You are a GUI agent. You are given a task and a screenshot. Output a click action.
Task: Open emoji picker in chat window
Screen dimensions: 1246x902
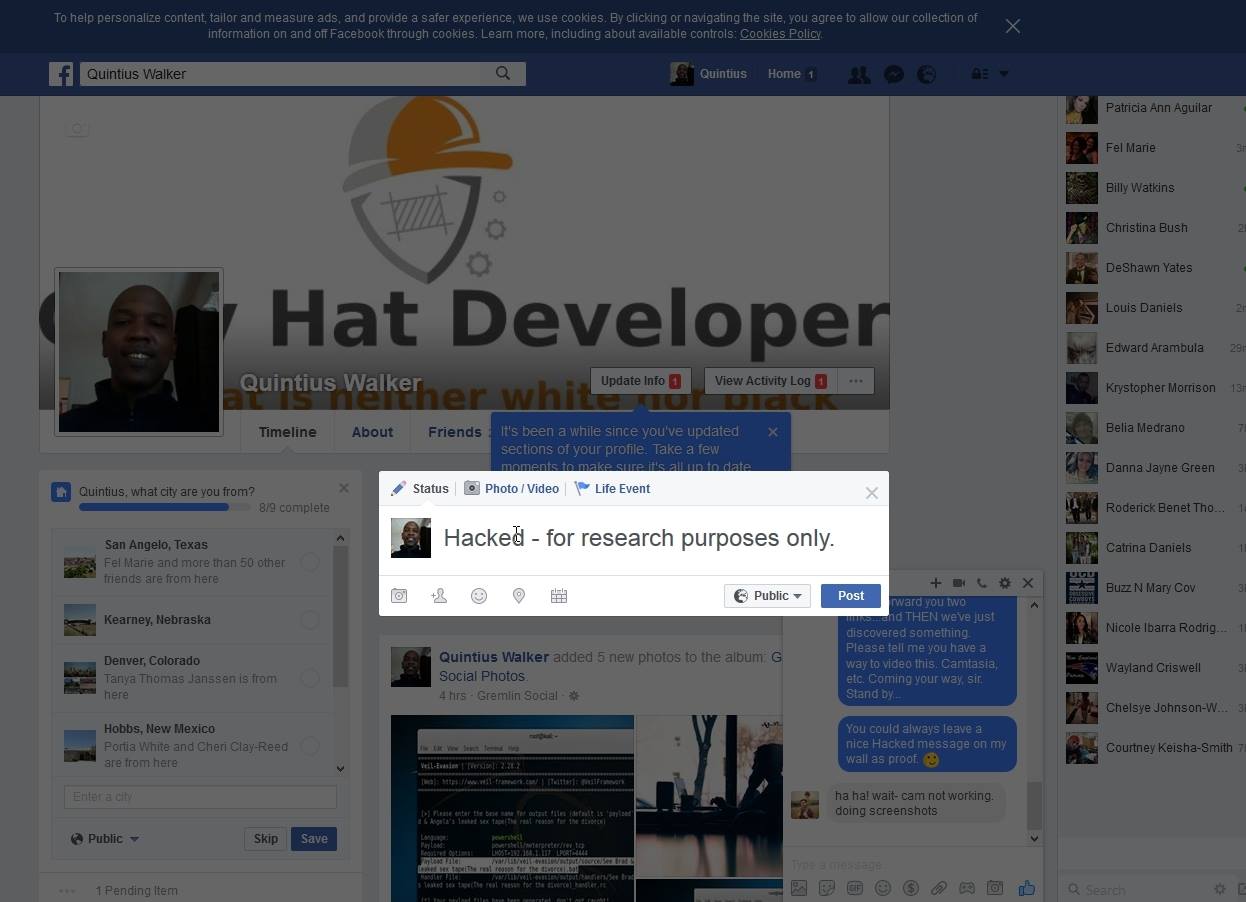pyautogui.click(x=883, y=888)
